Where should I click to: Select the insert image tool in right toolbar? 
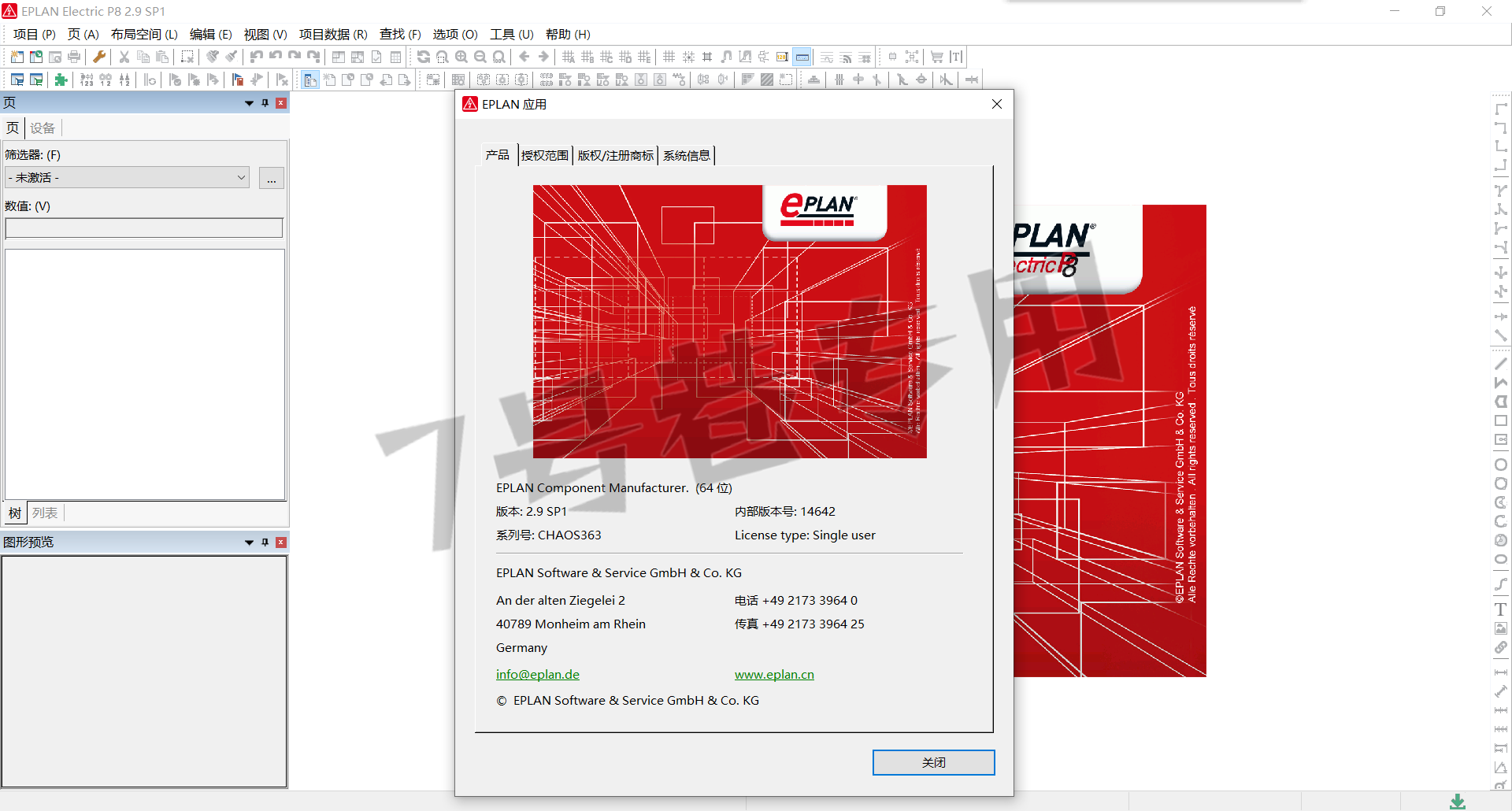coord(1501,628)
